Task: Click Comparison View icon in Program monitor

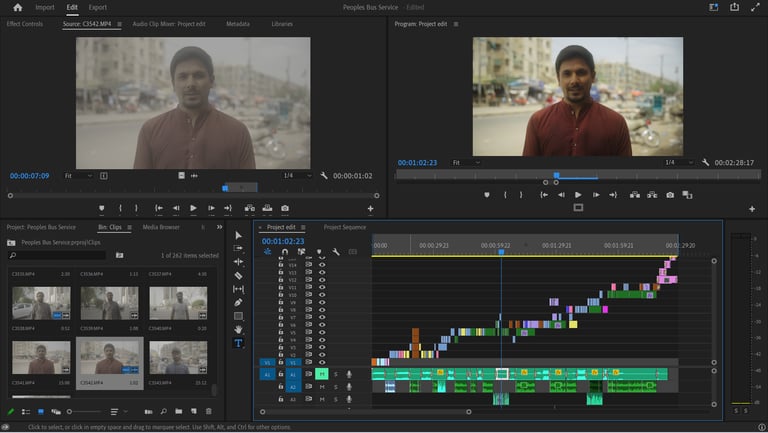Action: click(x=687, y=195)
